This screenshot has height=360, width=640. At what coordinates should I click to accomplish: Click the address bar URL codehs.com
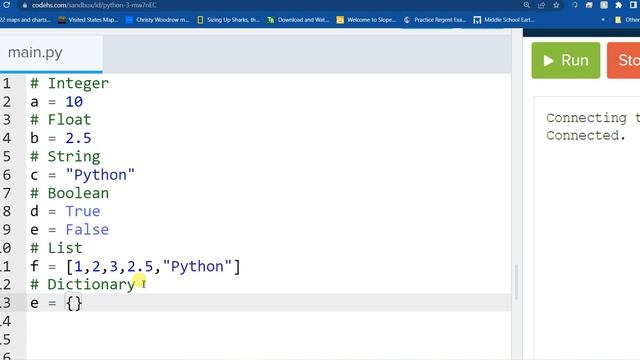tap(94, 5)
